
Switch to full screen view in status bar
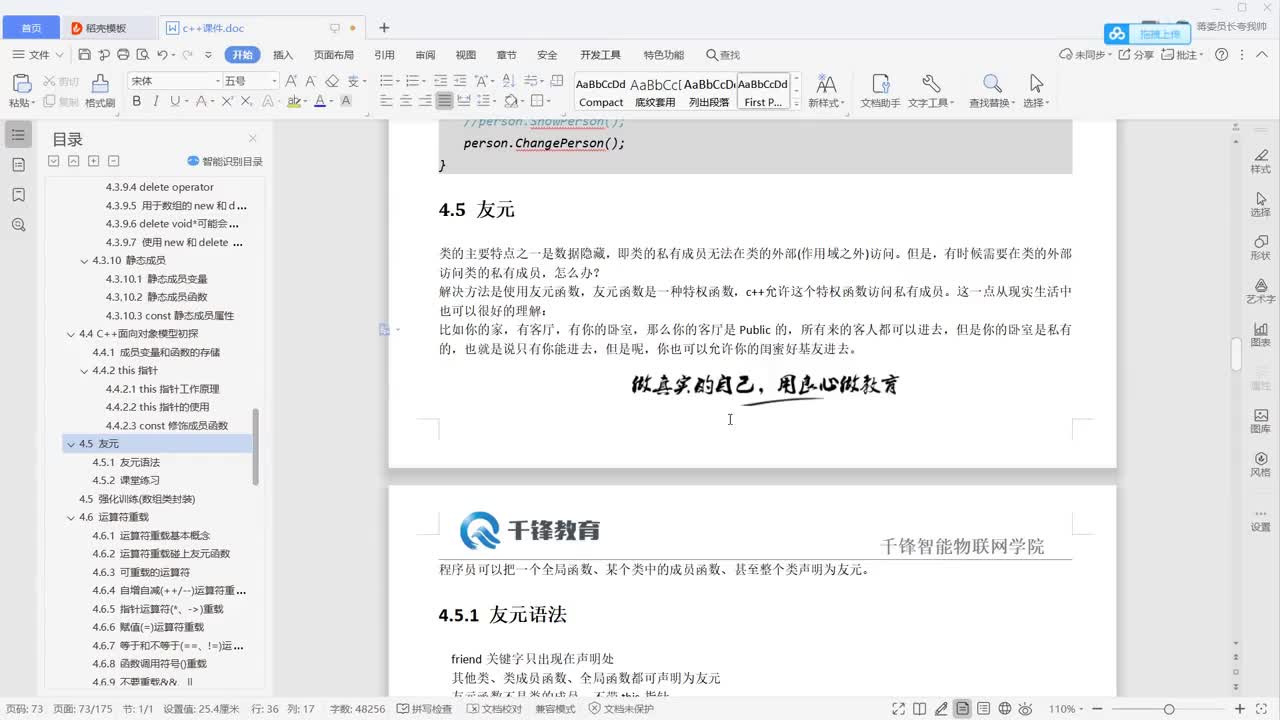(x=899, y=709)
